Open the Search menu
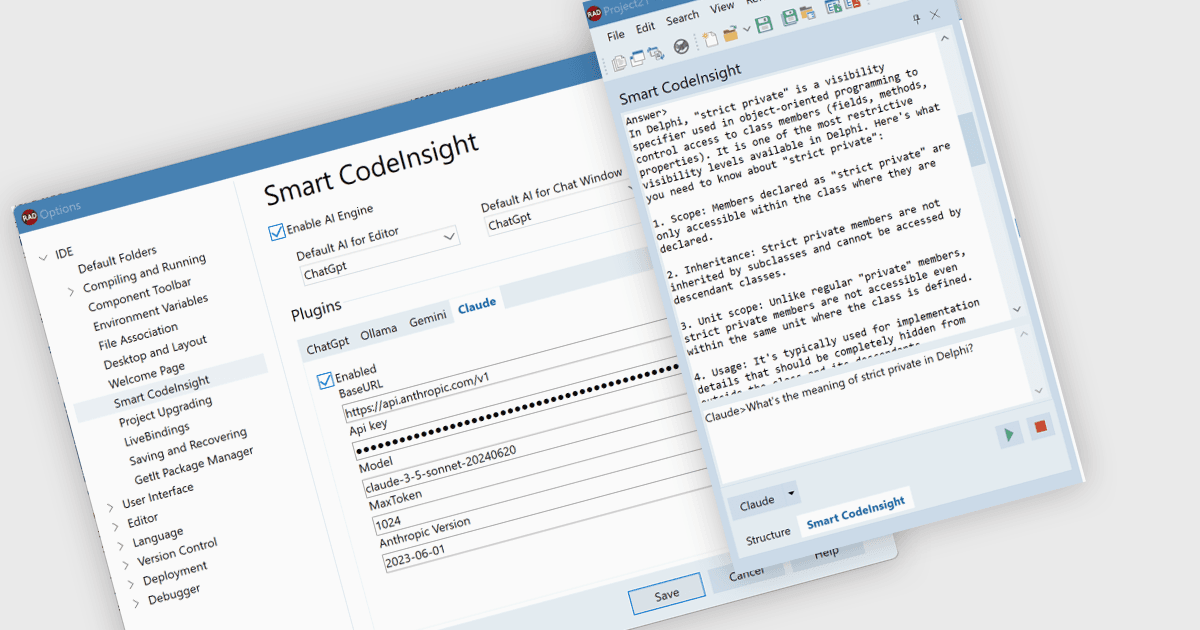Viewport: 1200px width, 630px height. (x=682, y=18)
